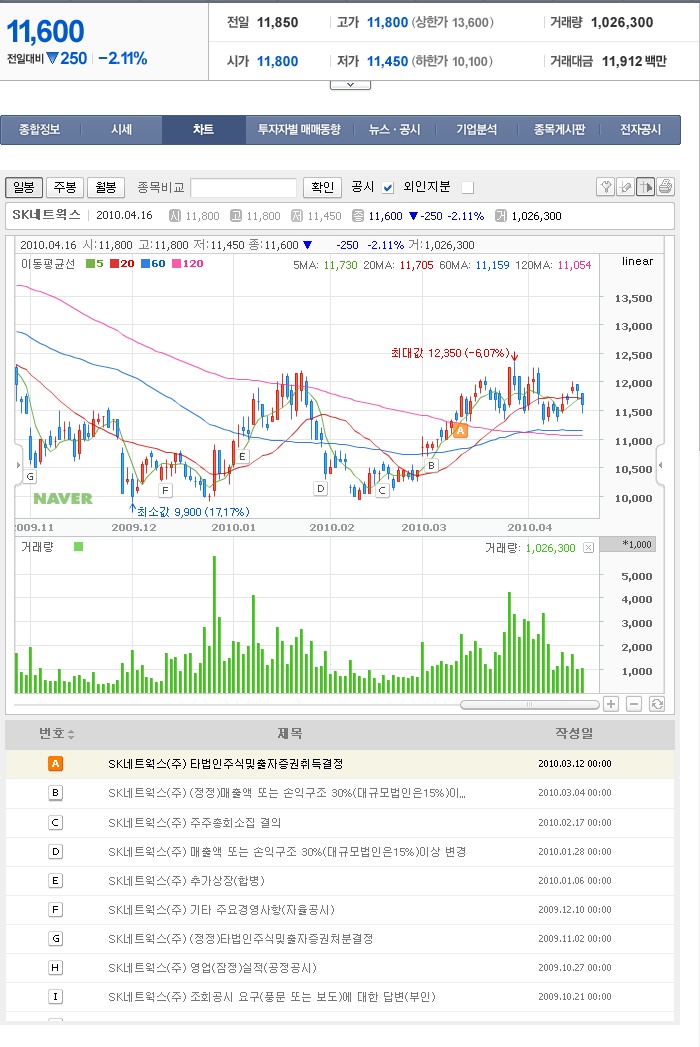
Task: Click red 20-day moving average swatch
Action: pos(114,264)
